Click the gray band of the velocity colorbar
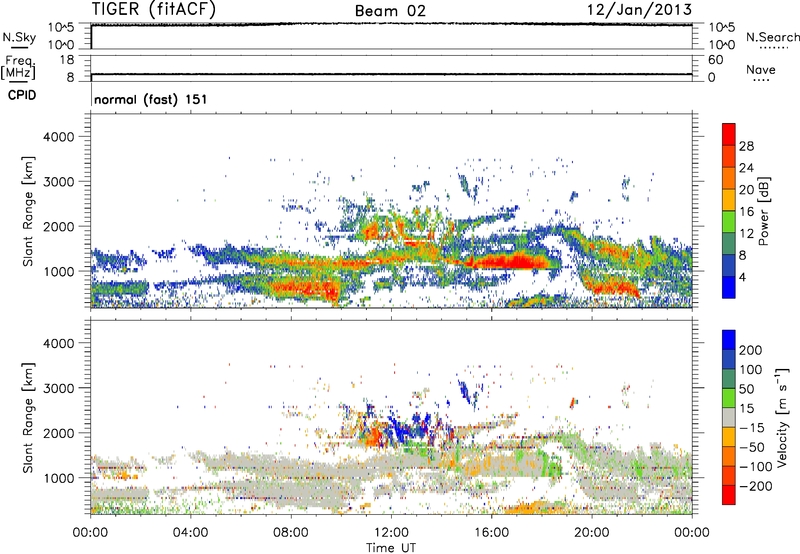800x554 pixels. [x=729, y=418]
